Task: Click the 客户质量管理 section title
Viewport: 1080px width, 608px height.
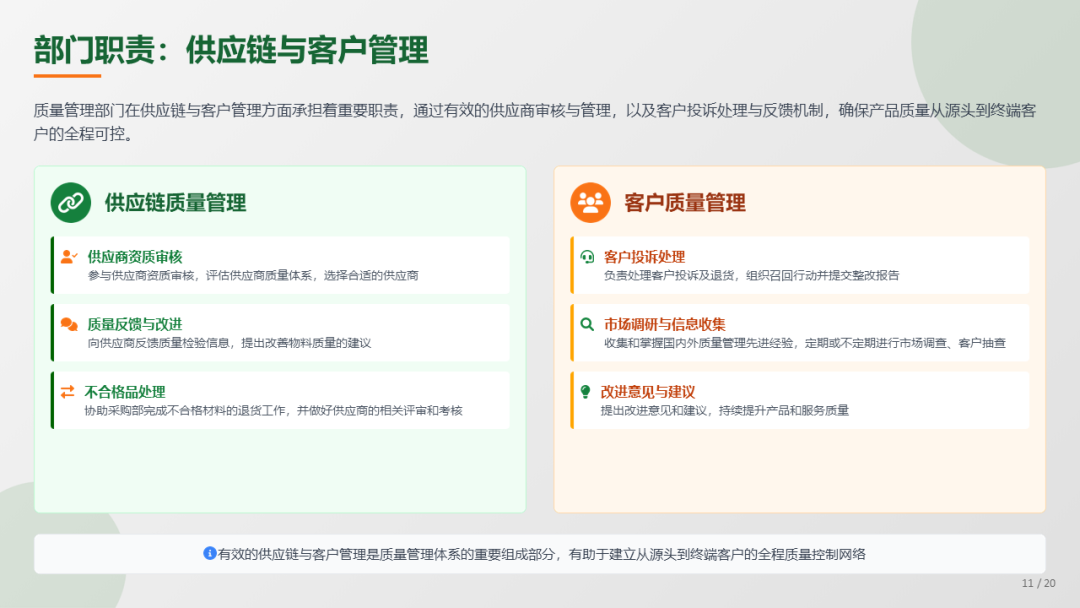Action: (x=685, y=203)
